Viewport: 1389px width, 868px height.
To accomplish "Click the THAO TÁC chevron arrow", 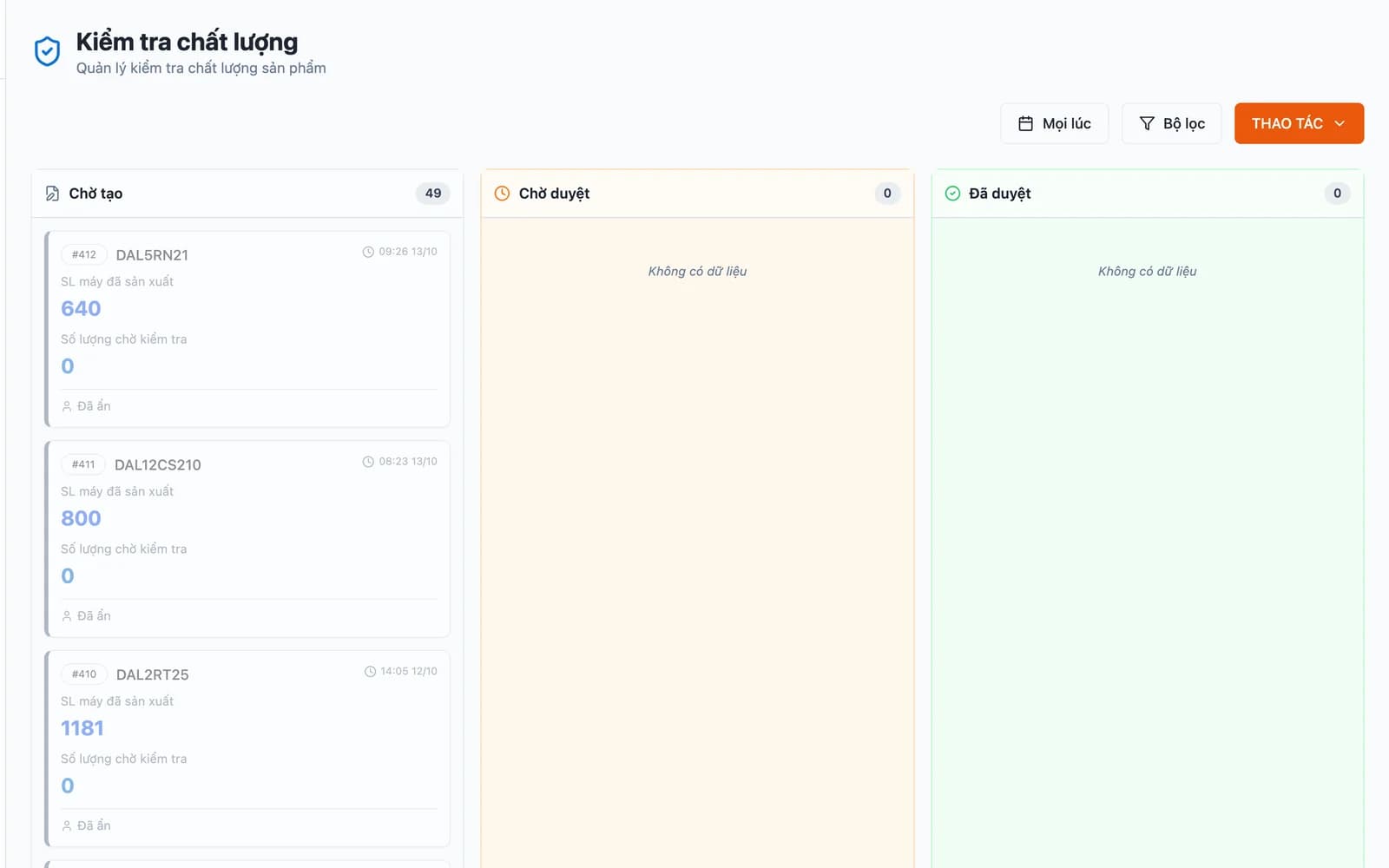I will (x=1340, y=123).
